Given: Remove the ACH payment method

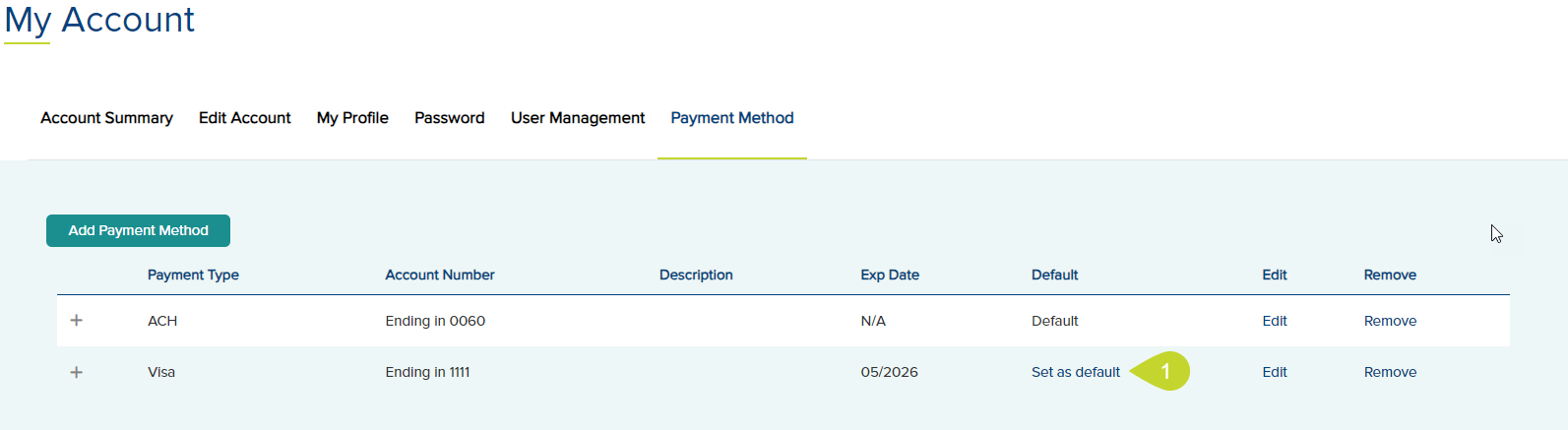Looking at the screenshot, I should (x=1390, y=321).
